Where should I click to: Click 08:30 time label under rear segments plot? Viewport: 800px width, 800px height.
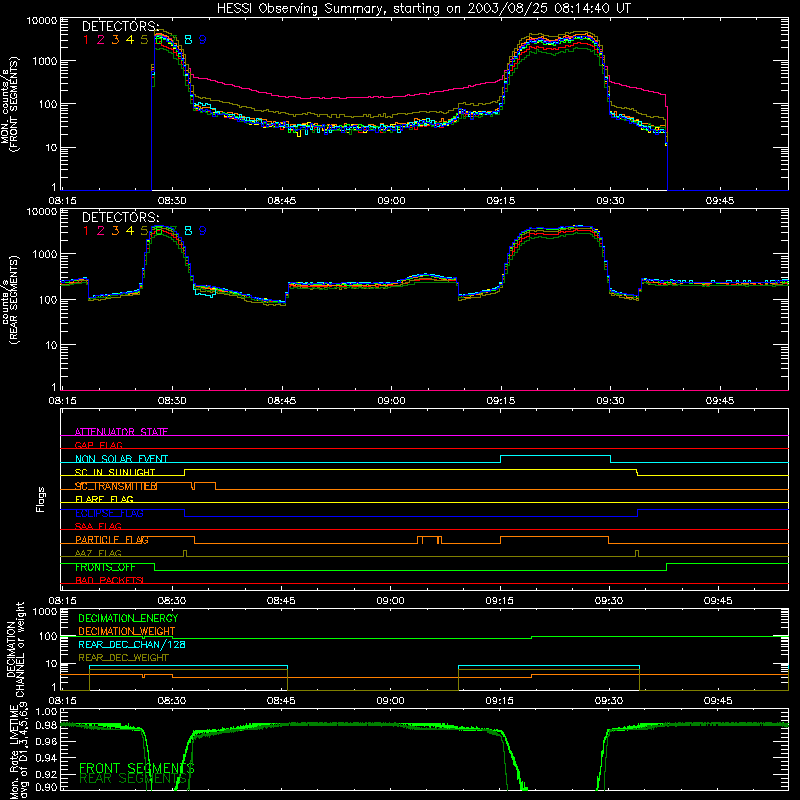tap(172, 401)
